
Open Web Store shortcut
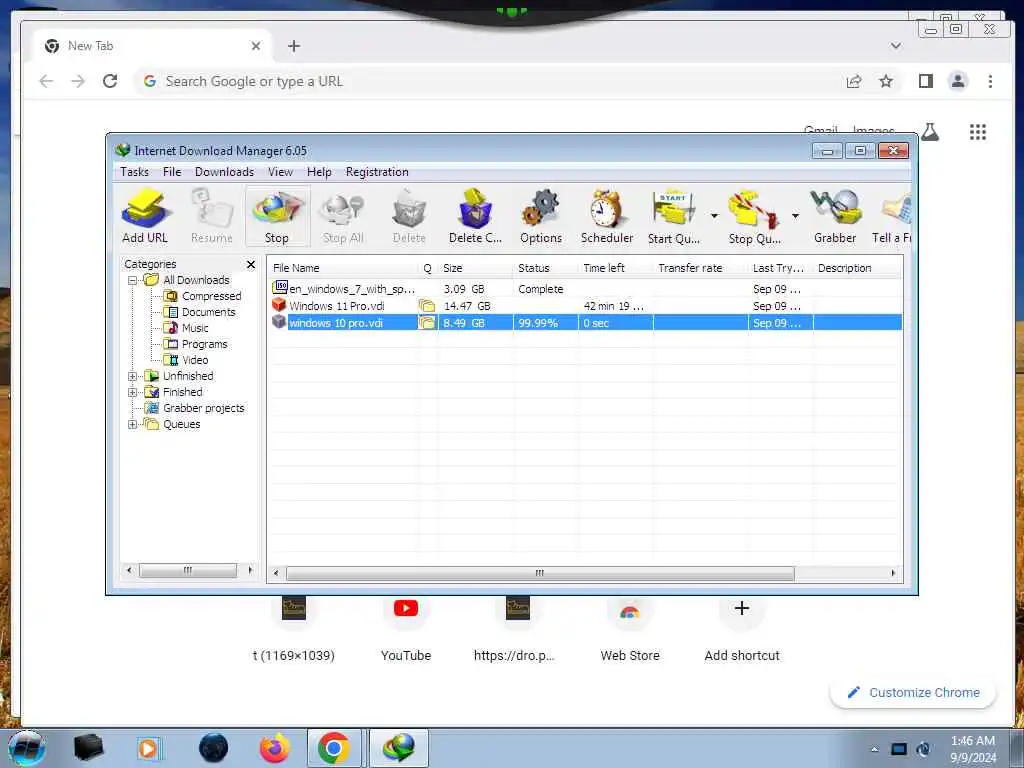630,628
